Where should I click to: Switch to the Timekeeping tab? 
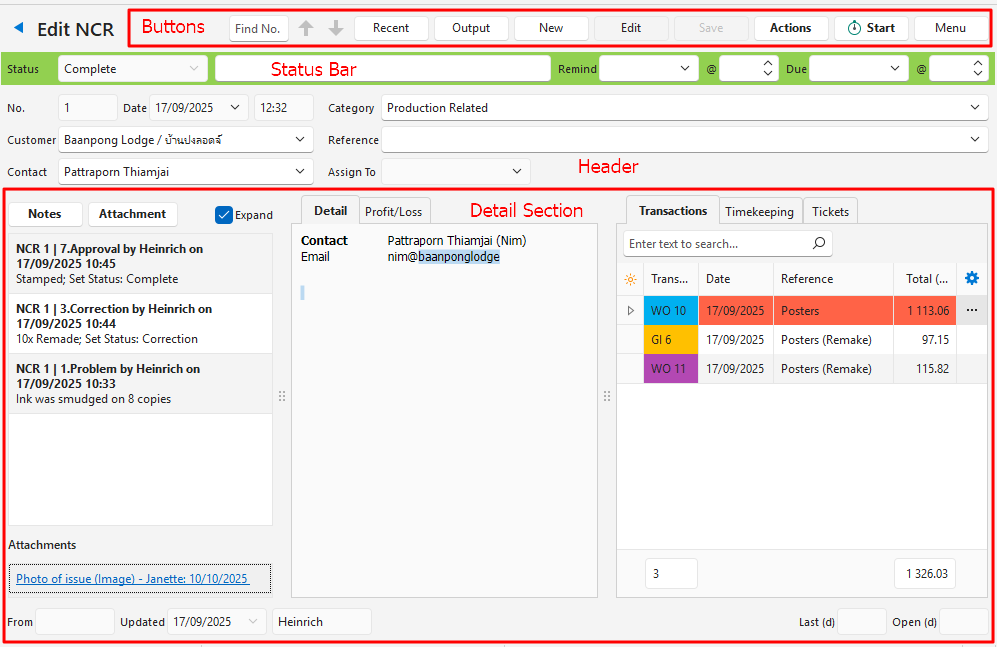coord(759,211)
